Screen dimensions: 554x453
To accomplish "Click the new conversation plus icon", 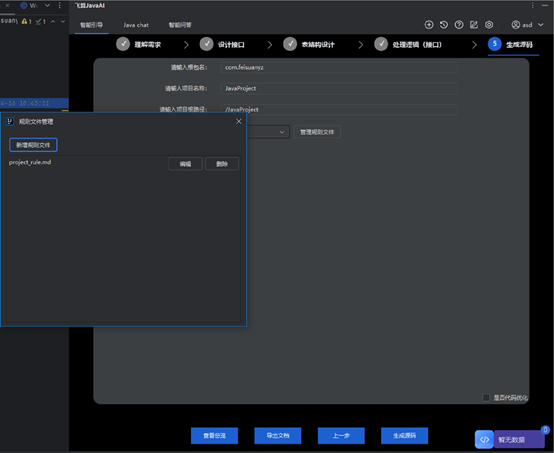I will (429, 25).
